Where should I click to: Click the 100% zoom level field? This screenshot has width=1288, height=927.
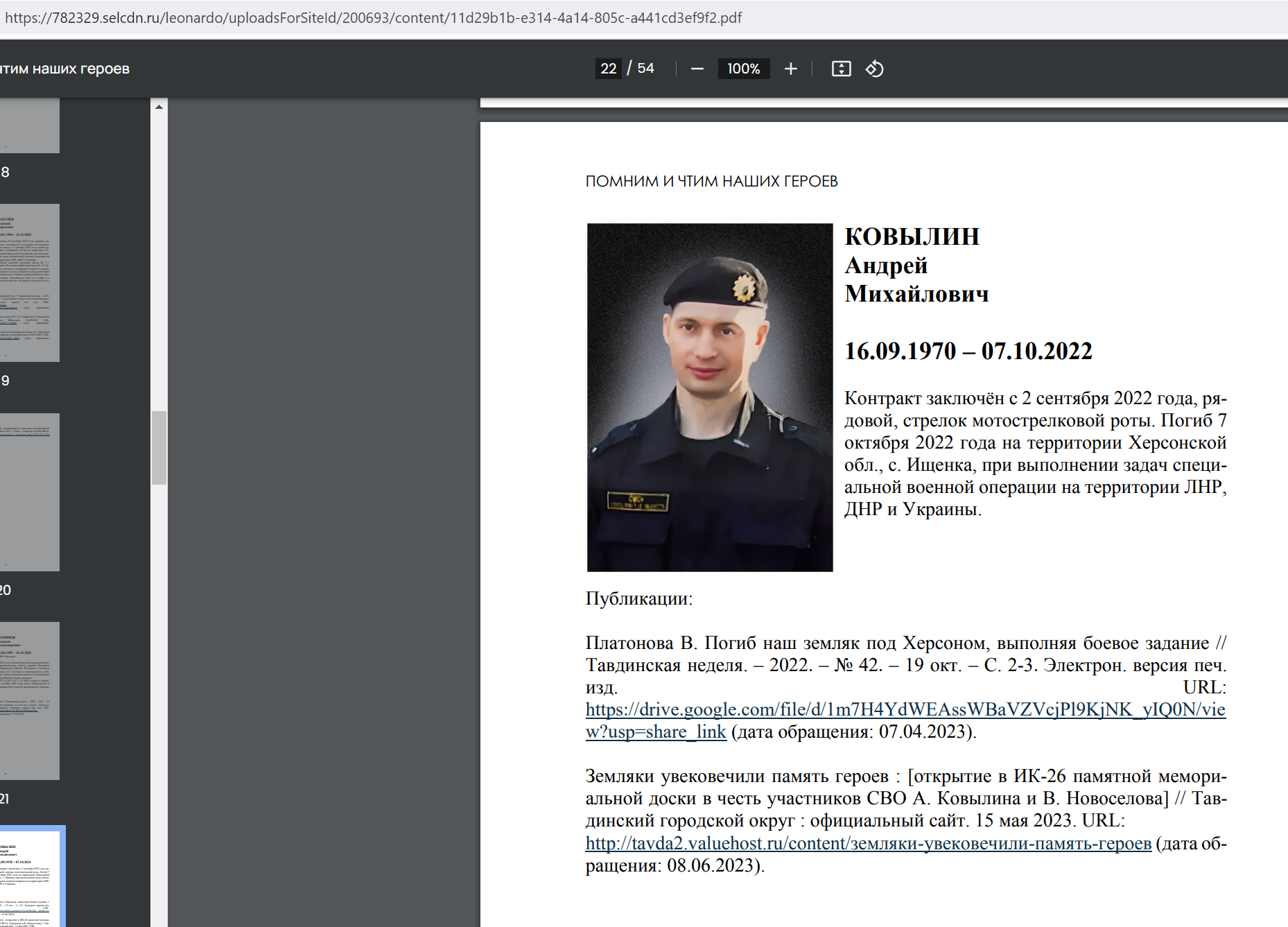tap(744, 69)
